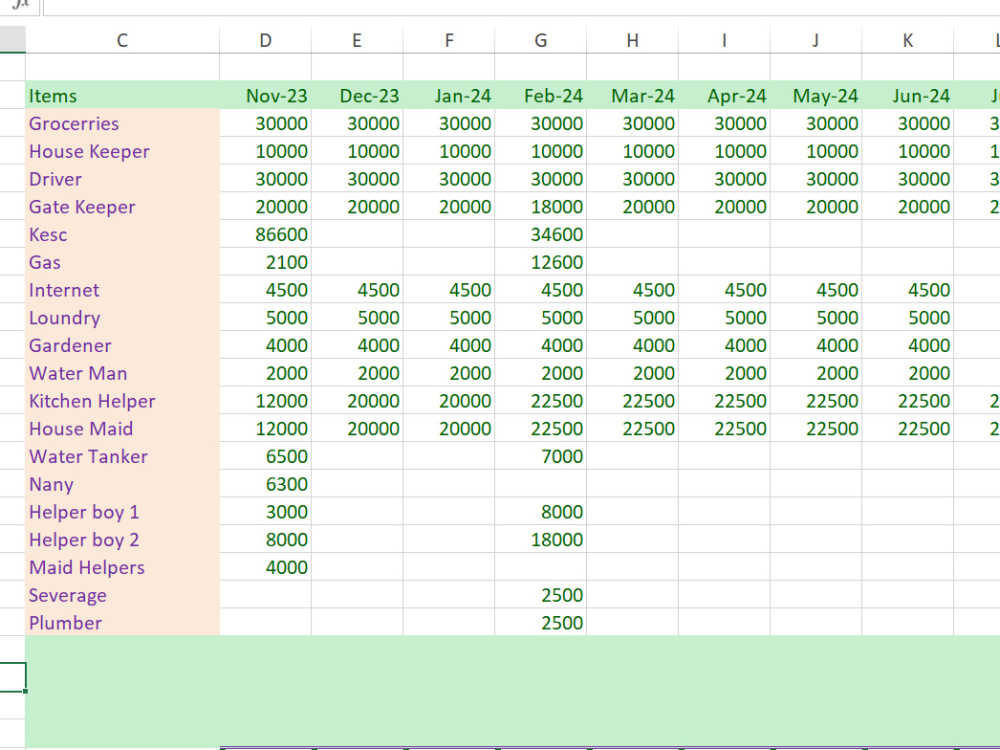This screenshot has width=1000, height=750.
Task: Click Water Man Apr-24 value 2000
Action: pyautogui.click(x=724, y=373)
